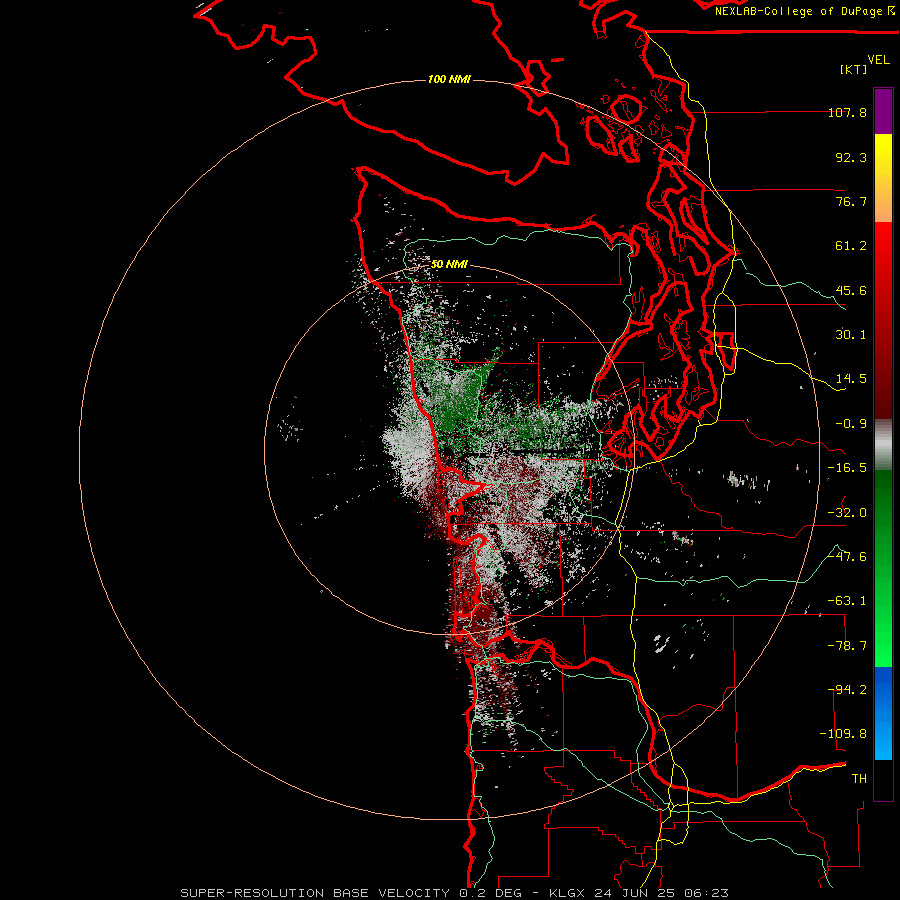Click the -78.7 velocity scale value
Screen dimensions: 900x900
tap(847, 646)
